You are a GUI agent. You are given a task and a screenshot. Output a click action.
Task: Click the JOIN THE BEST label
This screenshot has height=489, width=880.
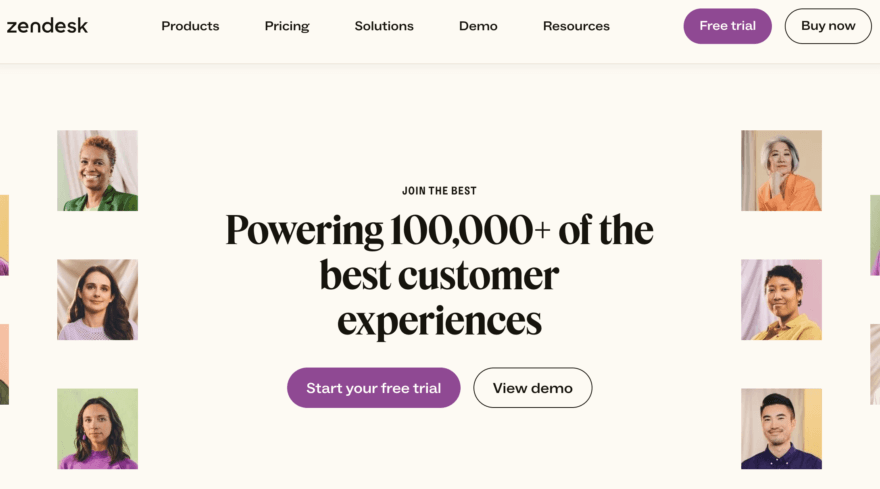(439, 191)
